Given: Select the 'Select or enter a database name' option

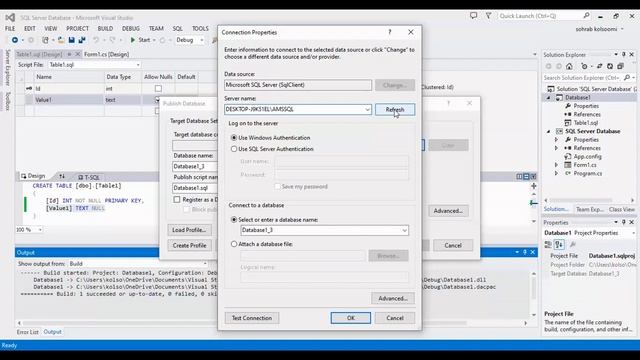Looking at the screenshot, I should (234, 220).
